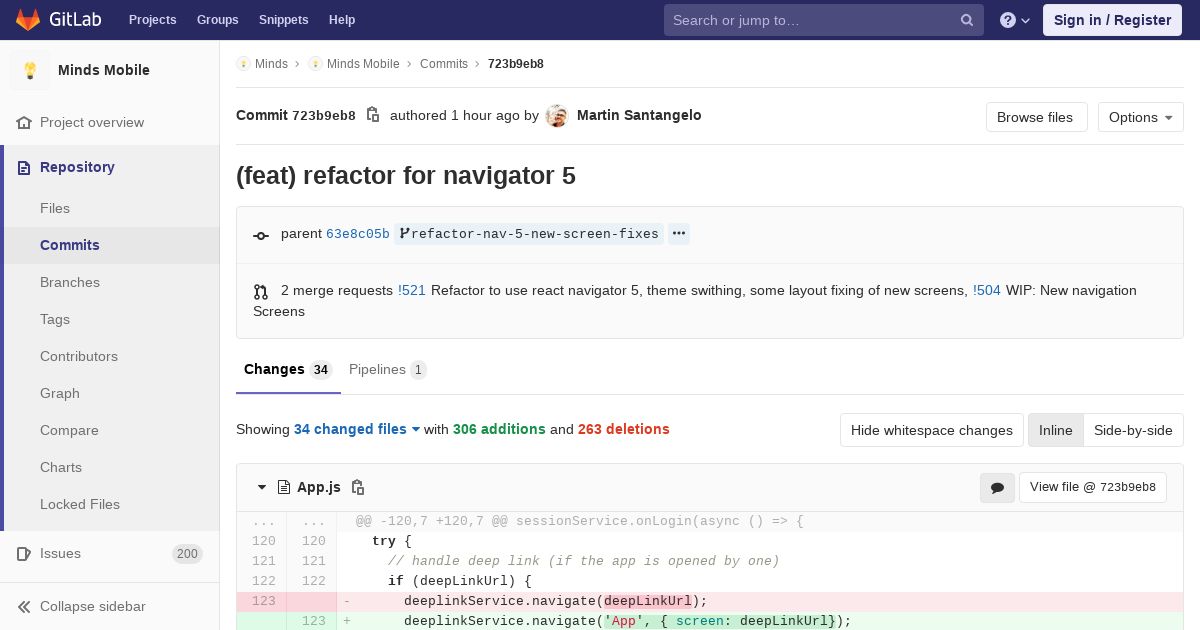
Task: Copy the commit SHA 723b9eb8
Action: (373, 115)
